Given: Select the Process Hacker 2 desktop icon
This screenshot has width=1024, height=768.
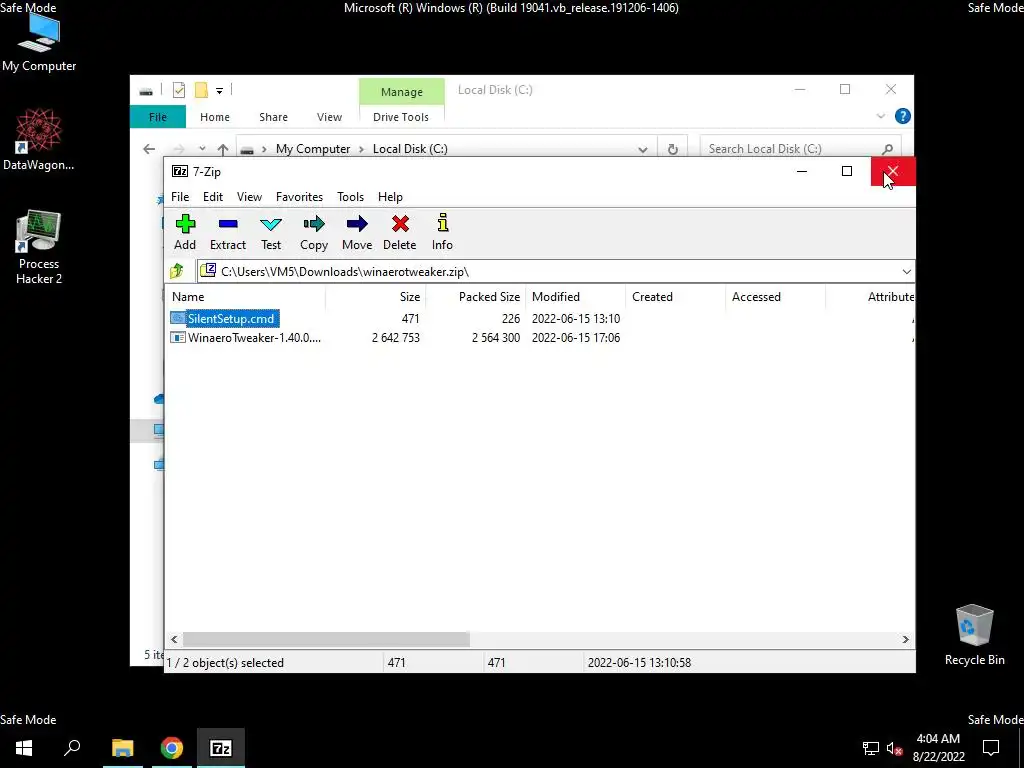Looking at the screenshot, I should click(39, 247).
